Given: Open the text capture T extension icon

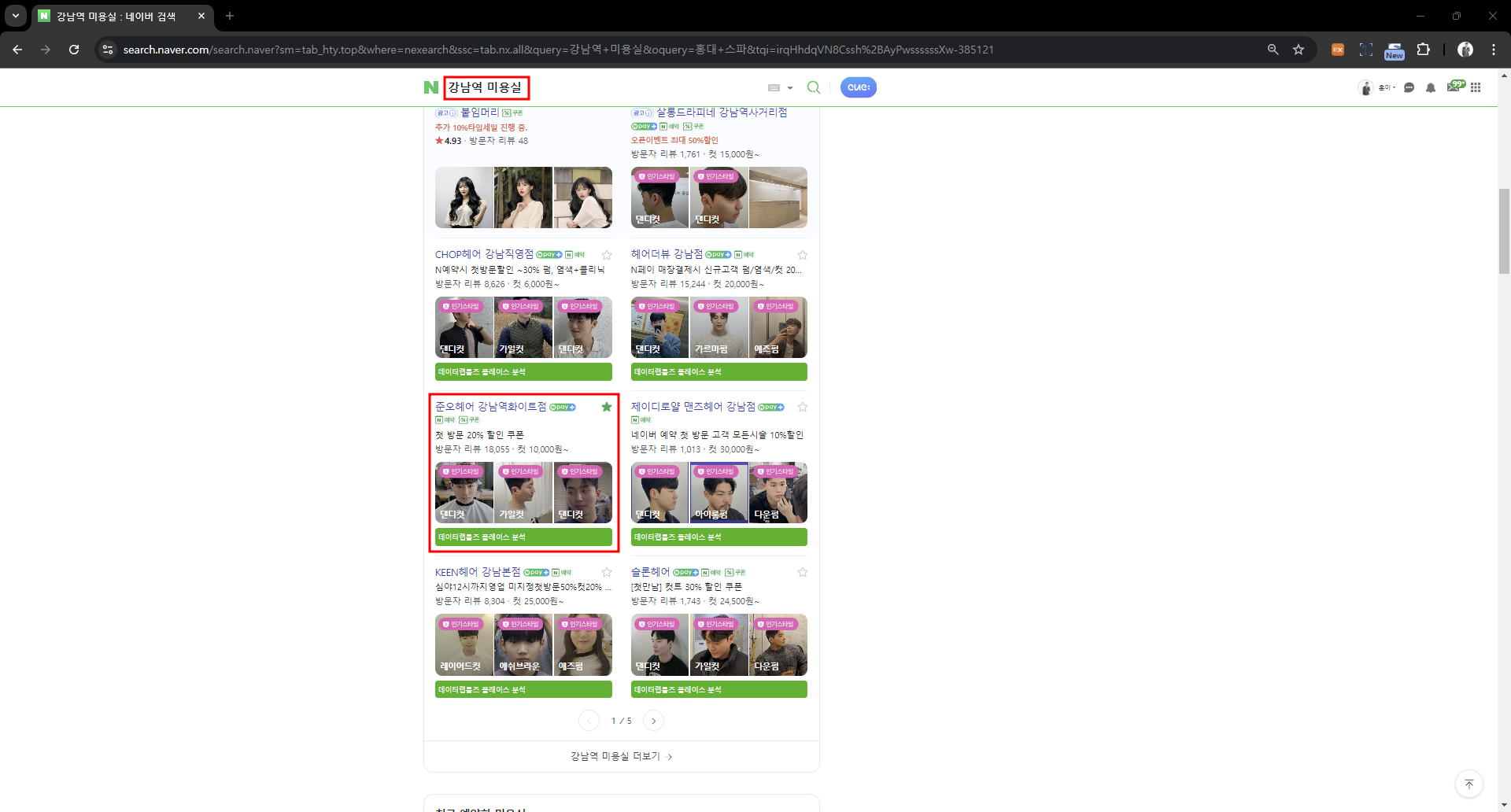Looking at the screenshot, I should [x=1366, y=50].
